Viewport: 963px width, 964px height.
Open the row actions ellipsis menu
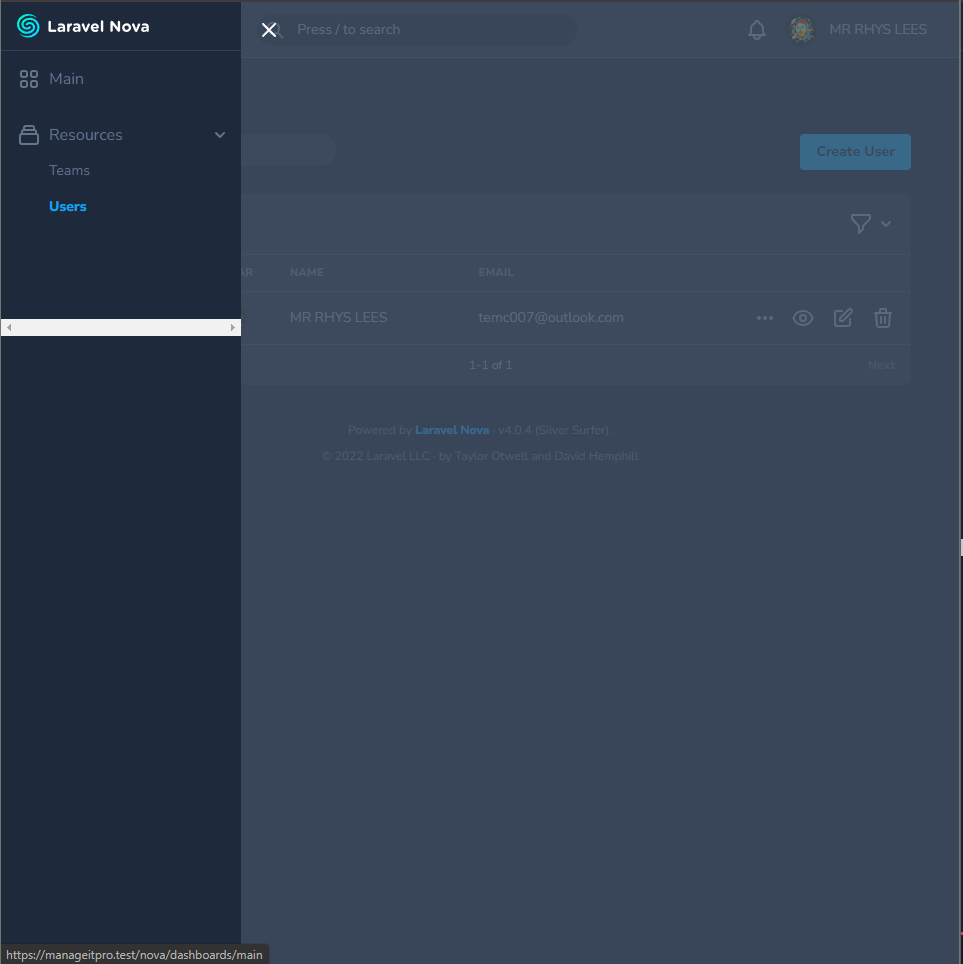pyautogui.click(x=765, y=318)
